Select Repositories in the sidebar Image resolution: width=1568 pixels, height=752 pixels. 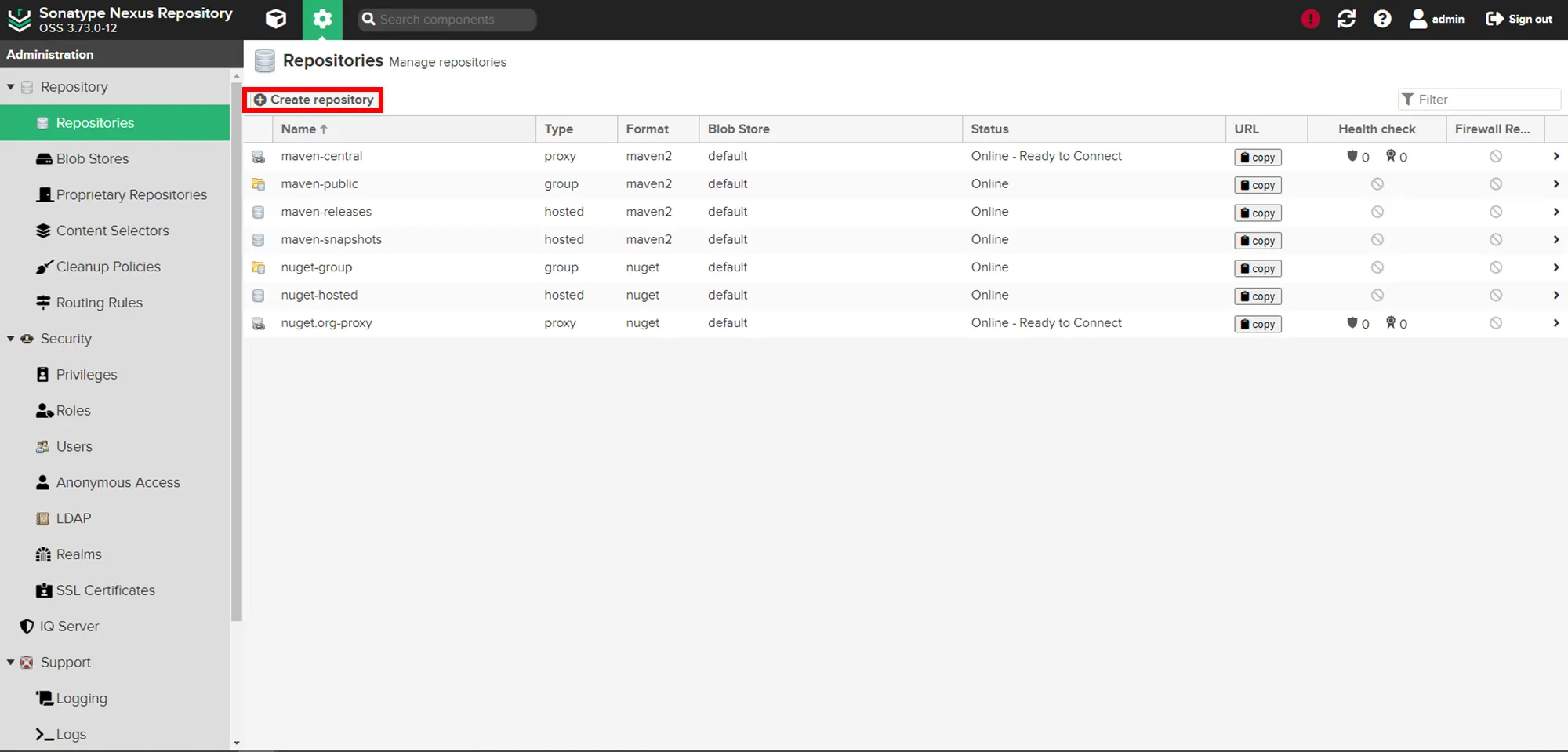click(114, 123)
